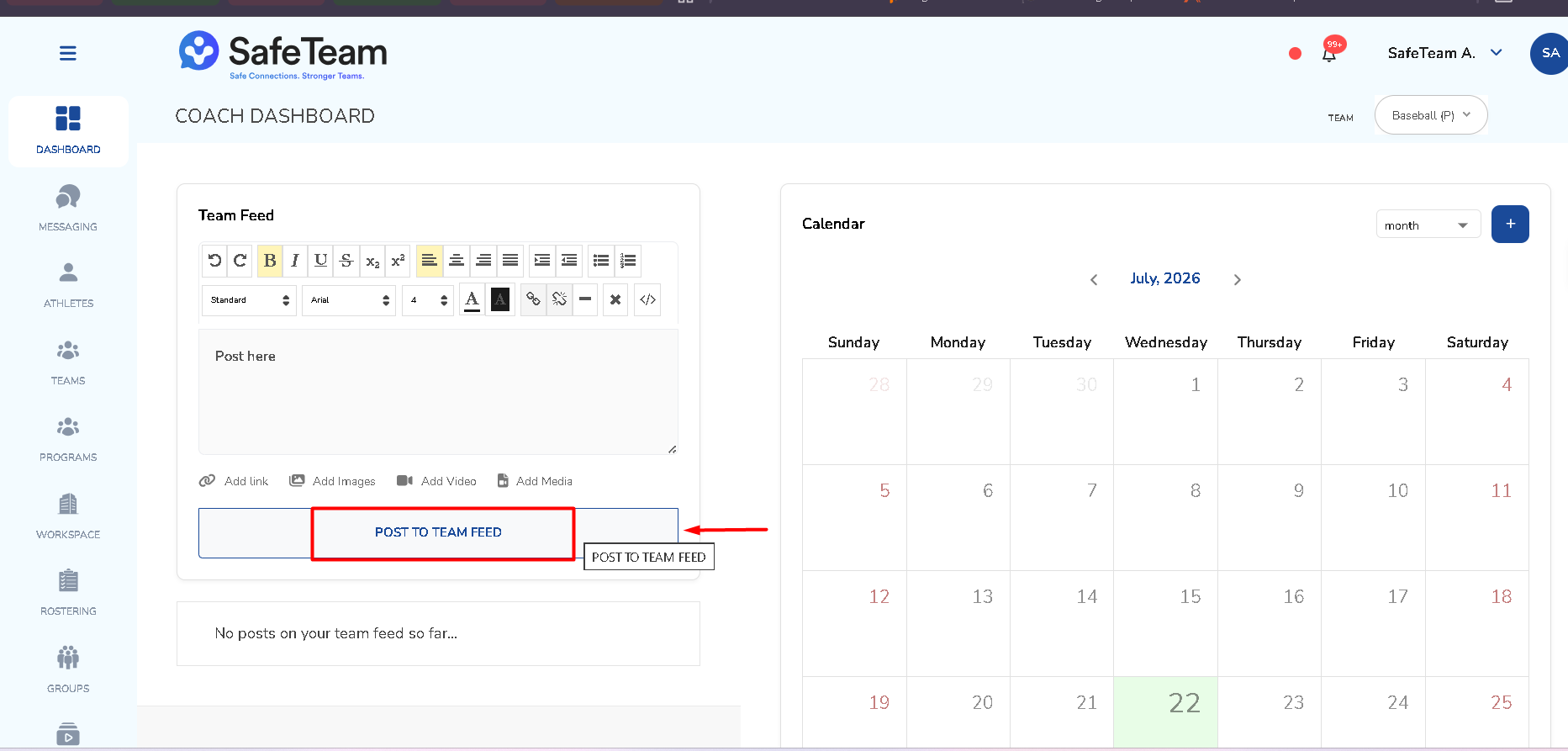1568x751 pixels.
Task: Click the SA profile avatar
Action: point(1550,53)
